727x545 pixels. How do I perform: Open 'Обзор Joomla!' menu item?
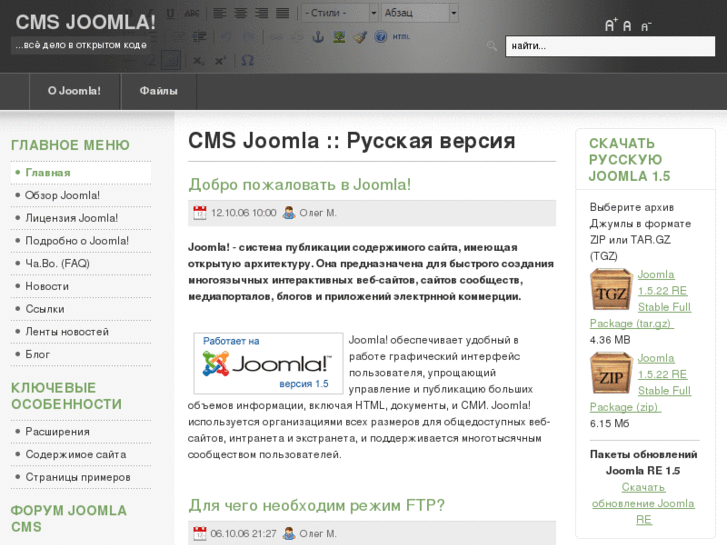[81, 195]
